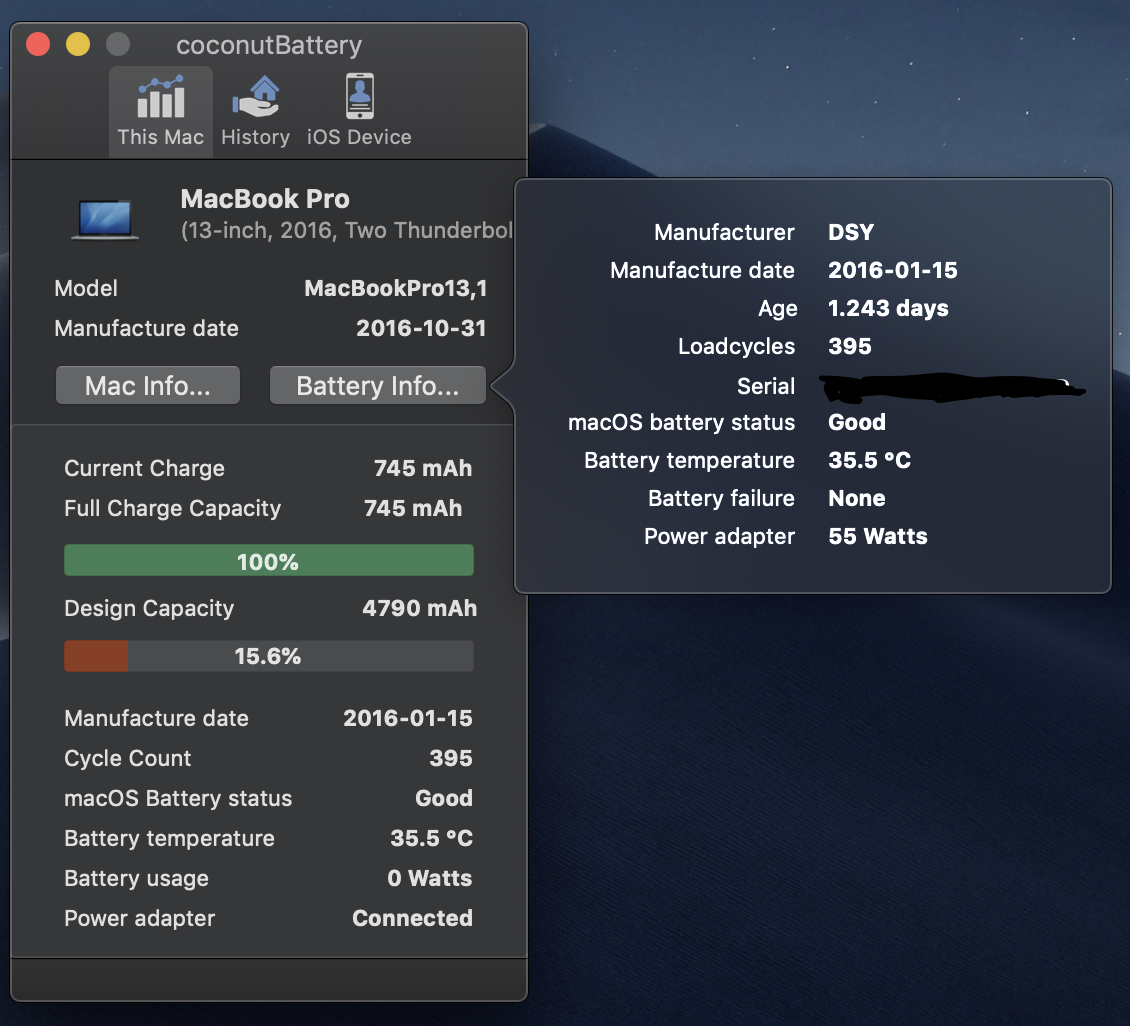
Task: Click the 1.243 days age value
Action: (x=889, y=308)
